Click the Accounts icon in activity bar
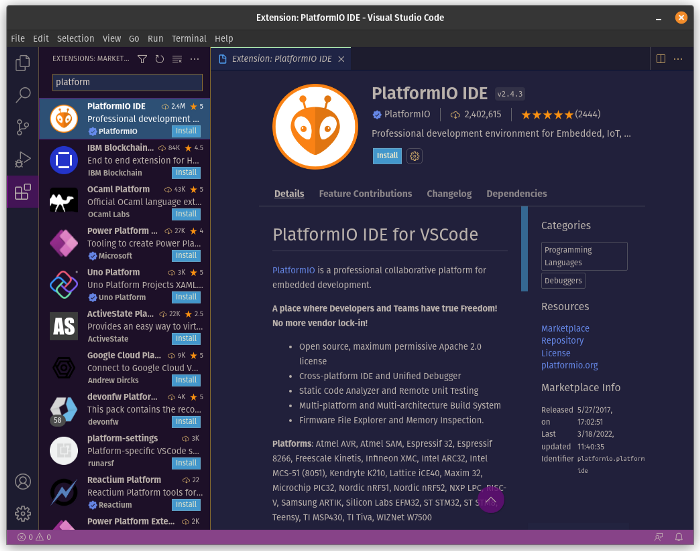The image size is (700, 551). pos(22,481)
